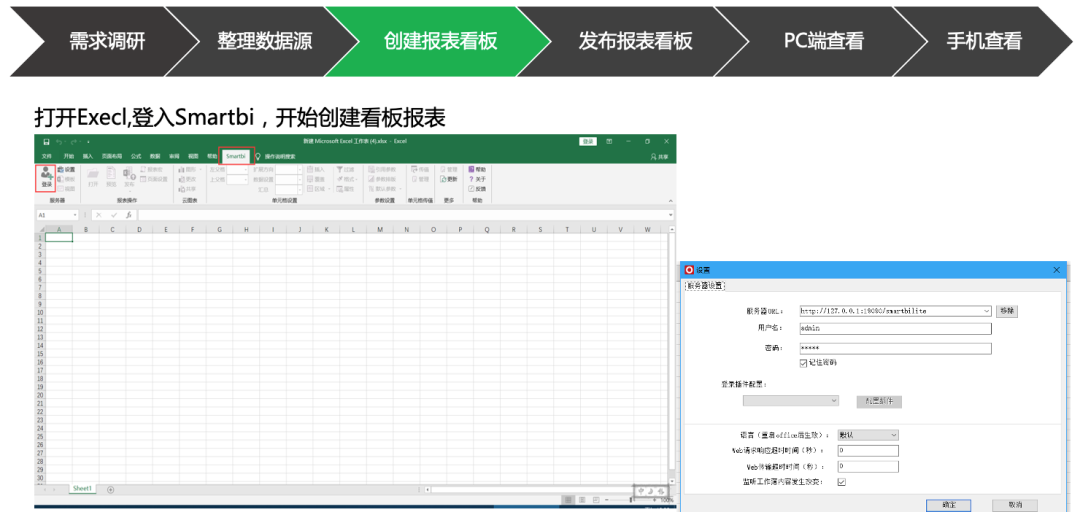Viewport: 1080px width, 512px height.
Task: Click the Excel zoom slider
Action: point(630,500)
